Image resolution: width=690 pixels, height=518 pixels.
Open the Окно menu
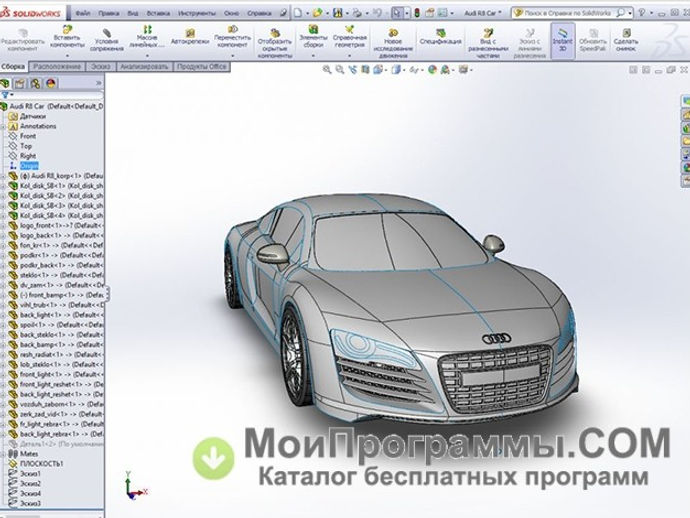(231, 13)
